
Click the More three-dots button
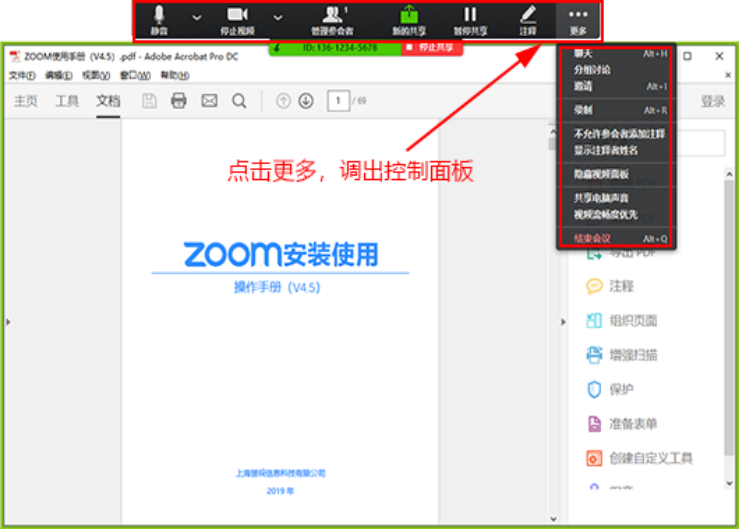578,20
